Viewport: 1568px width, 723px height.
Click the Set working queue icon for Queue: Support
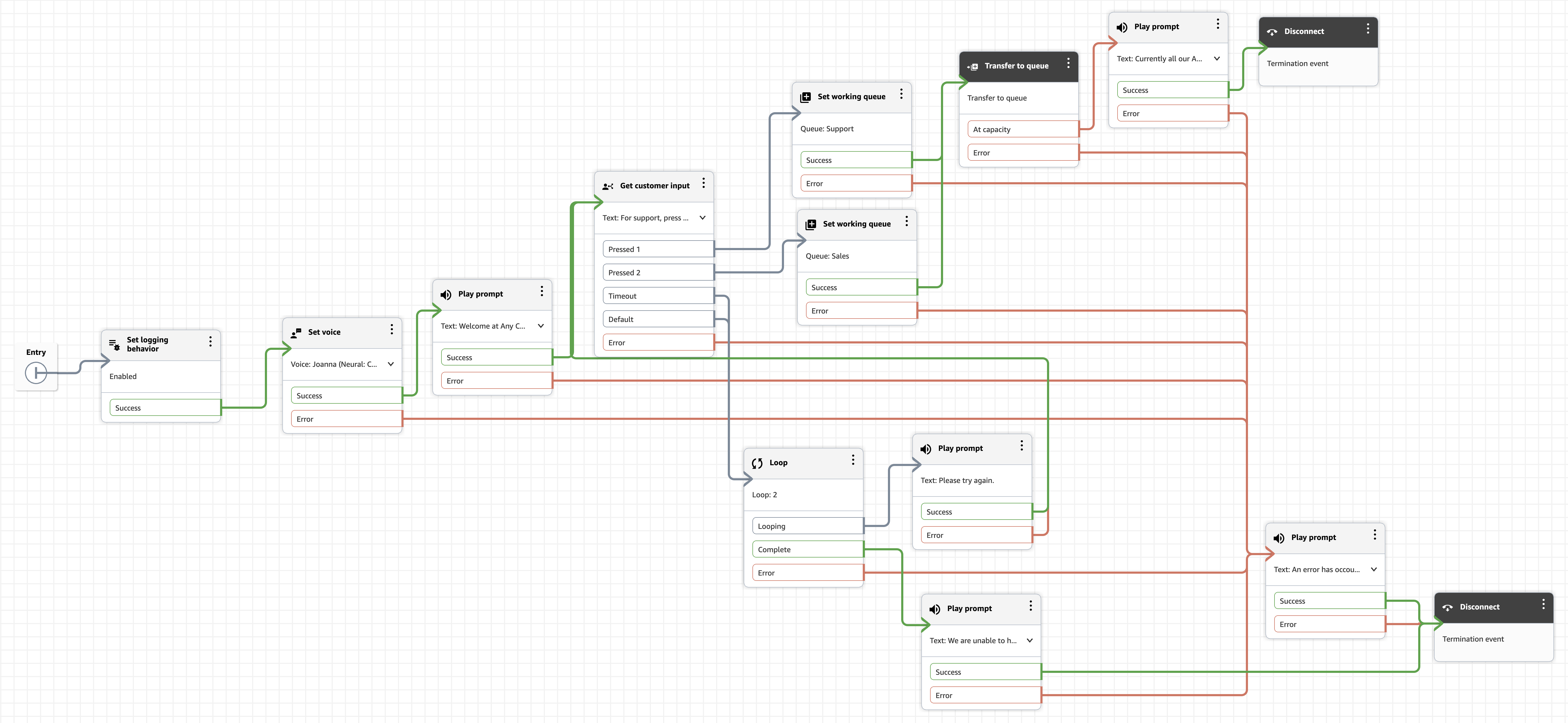(x=805, y=97)
